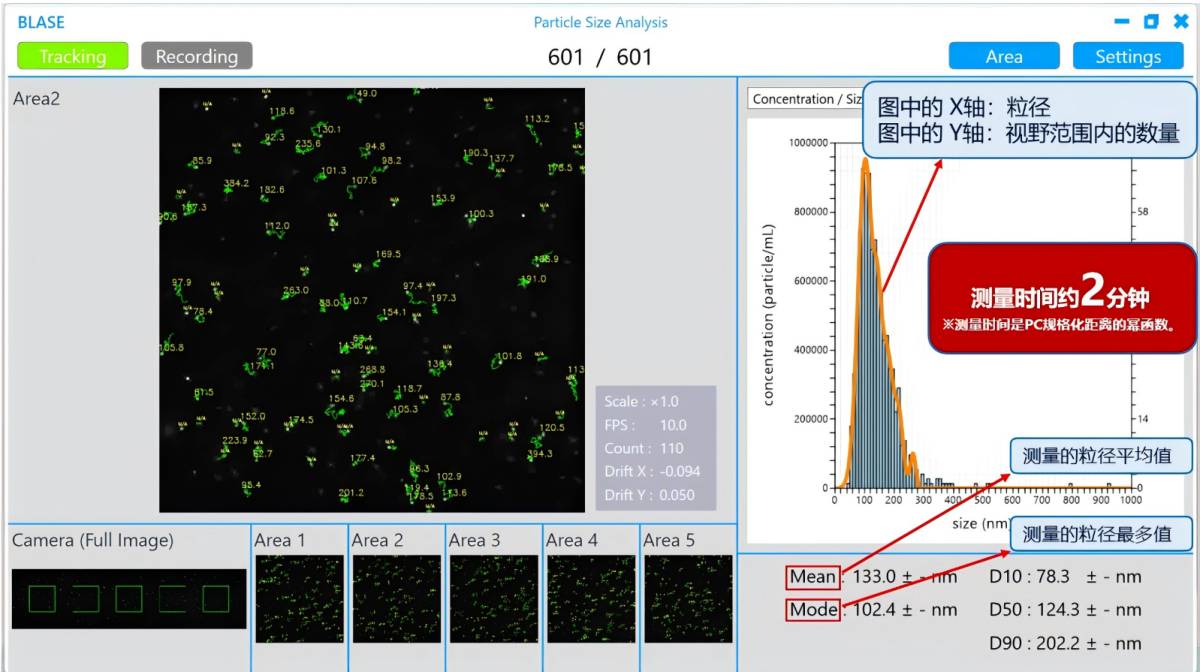Click the 601 / 601 frame counter
Image resolution: width=1200 pixels, height=672 pixels.
coord(600,57)
